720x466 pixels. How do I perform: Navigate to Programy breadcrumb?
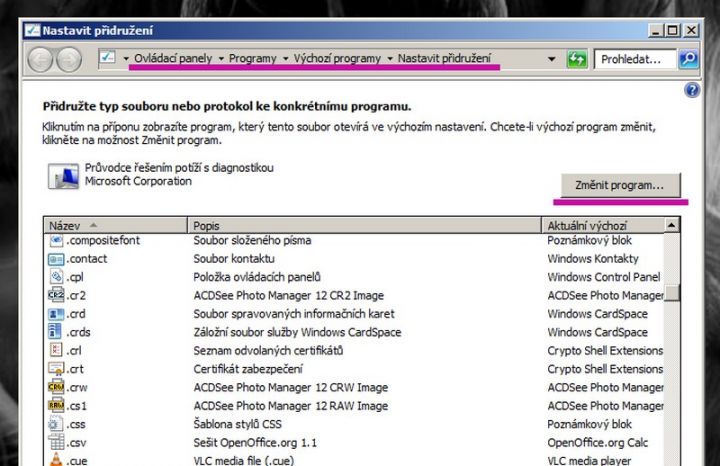coord(253,58)
